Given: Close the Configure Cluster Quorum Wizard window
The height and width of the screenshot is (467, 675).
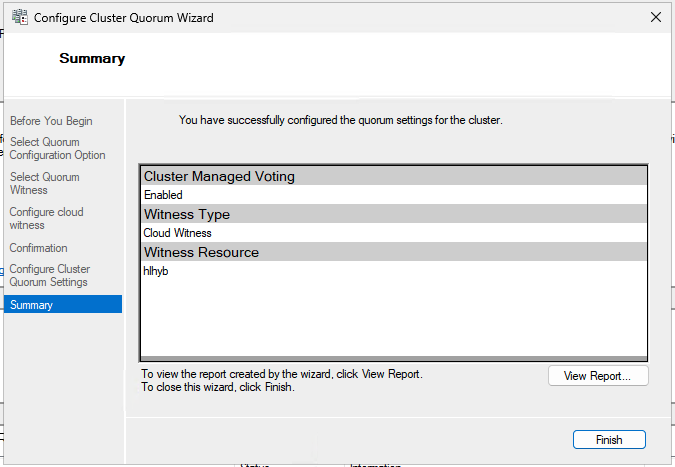Looking at the screenshot, I should point(655,18).
